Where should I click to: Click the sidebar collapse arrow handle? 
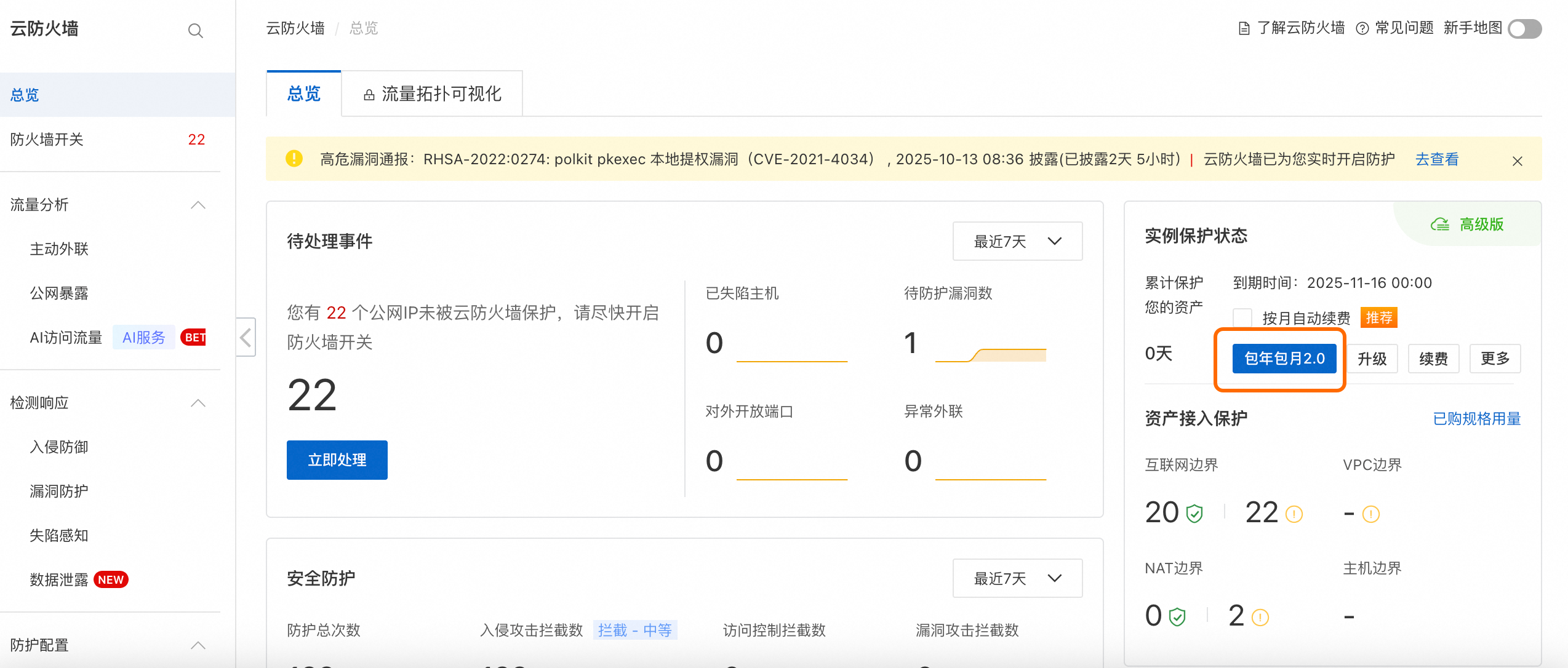(246, 337)
